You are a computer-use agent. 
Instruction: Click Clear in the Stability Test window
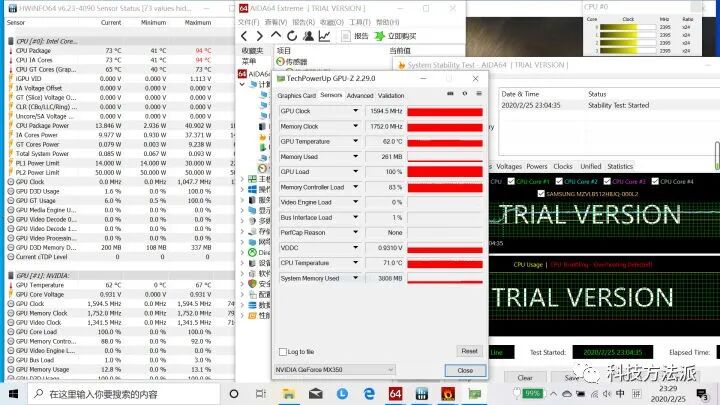coord(525,377)
